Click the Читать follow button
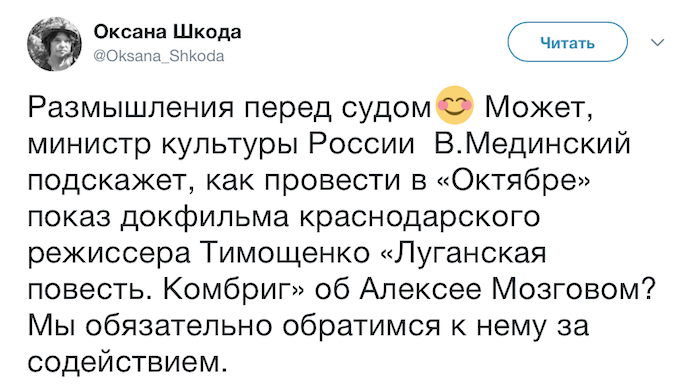The image size is (700, 388). pyautogui.click(x=567, y=42)
